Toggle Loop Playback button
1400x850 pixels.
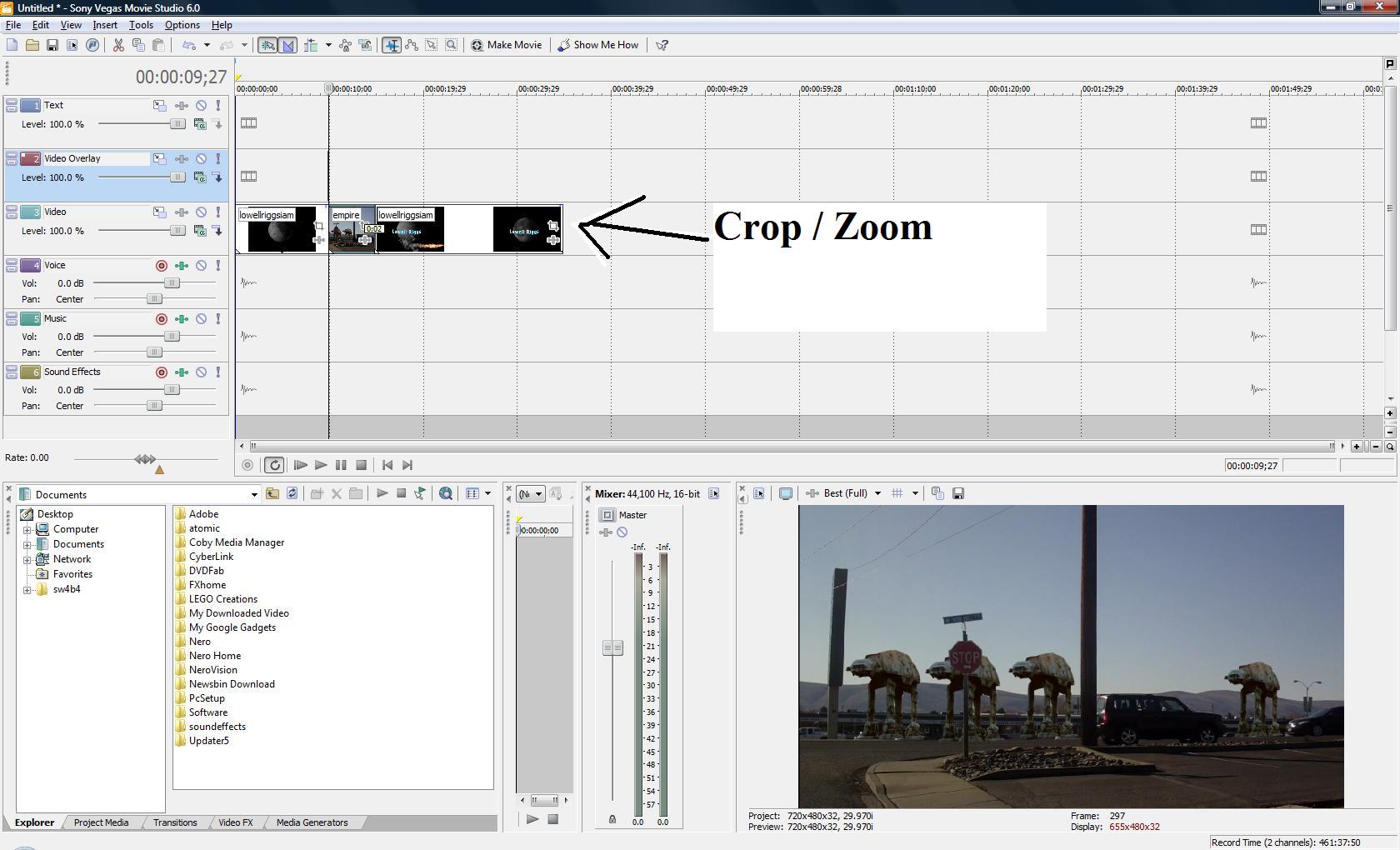[x=274, y=465]
